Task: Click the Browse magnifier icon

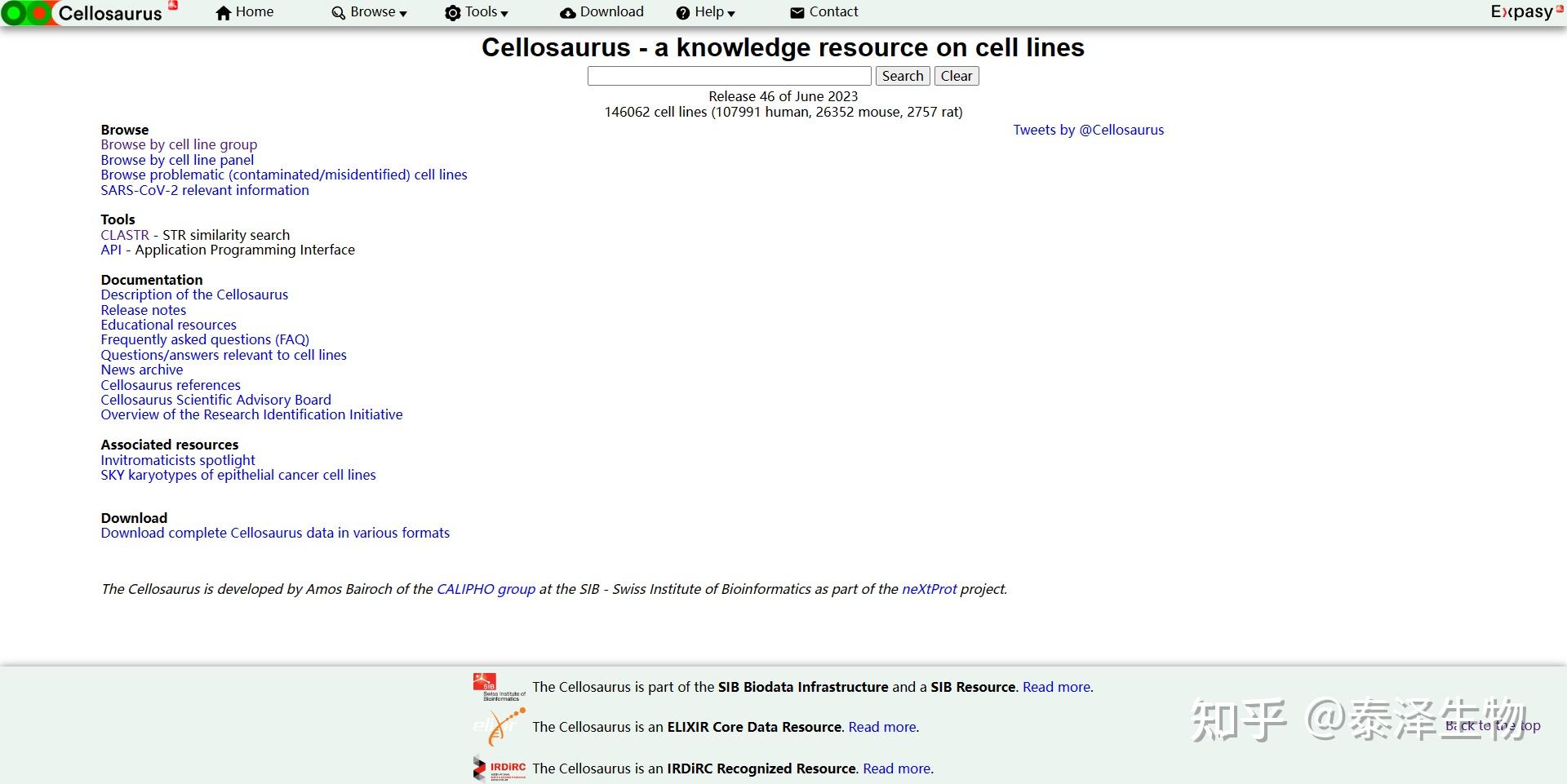Action: coord(339,13)
